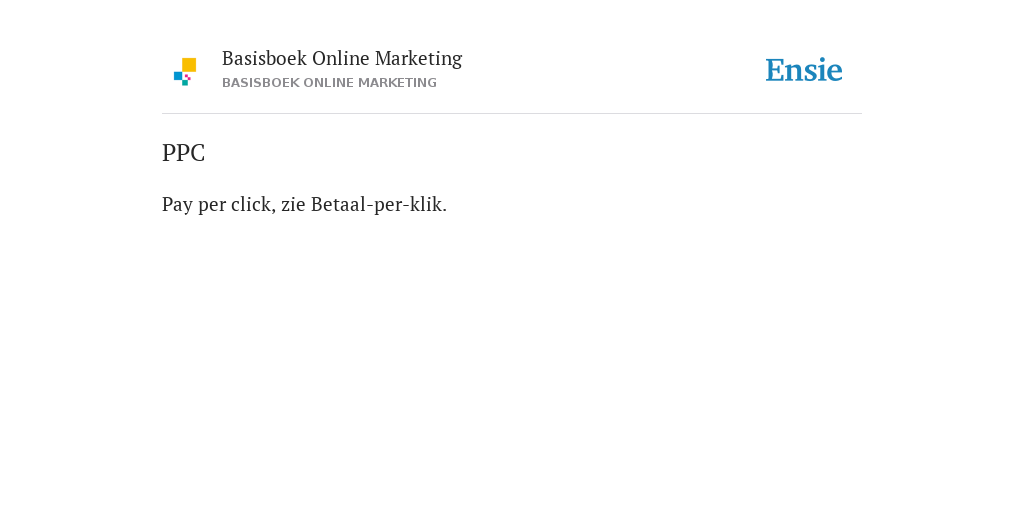
Task: Open the Basisboek Online Marketing title link
Action: (x=342, y=59)
